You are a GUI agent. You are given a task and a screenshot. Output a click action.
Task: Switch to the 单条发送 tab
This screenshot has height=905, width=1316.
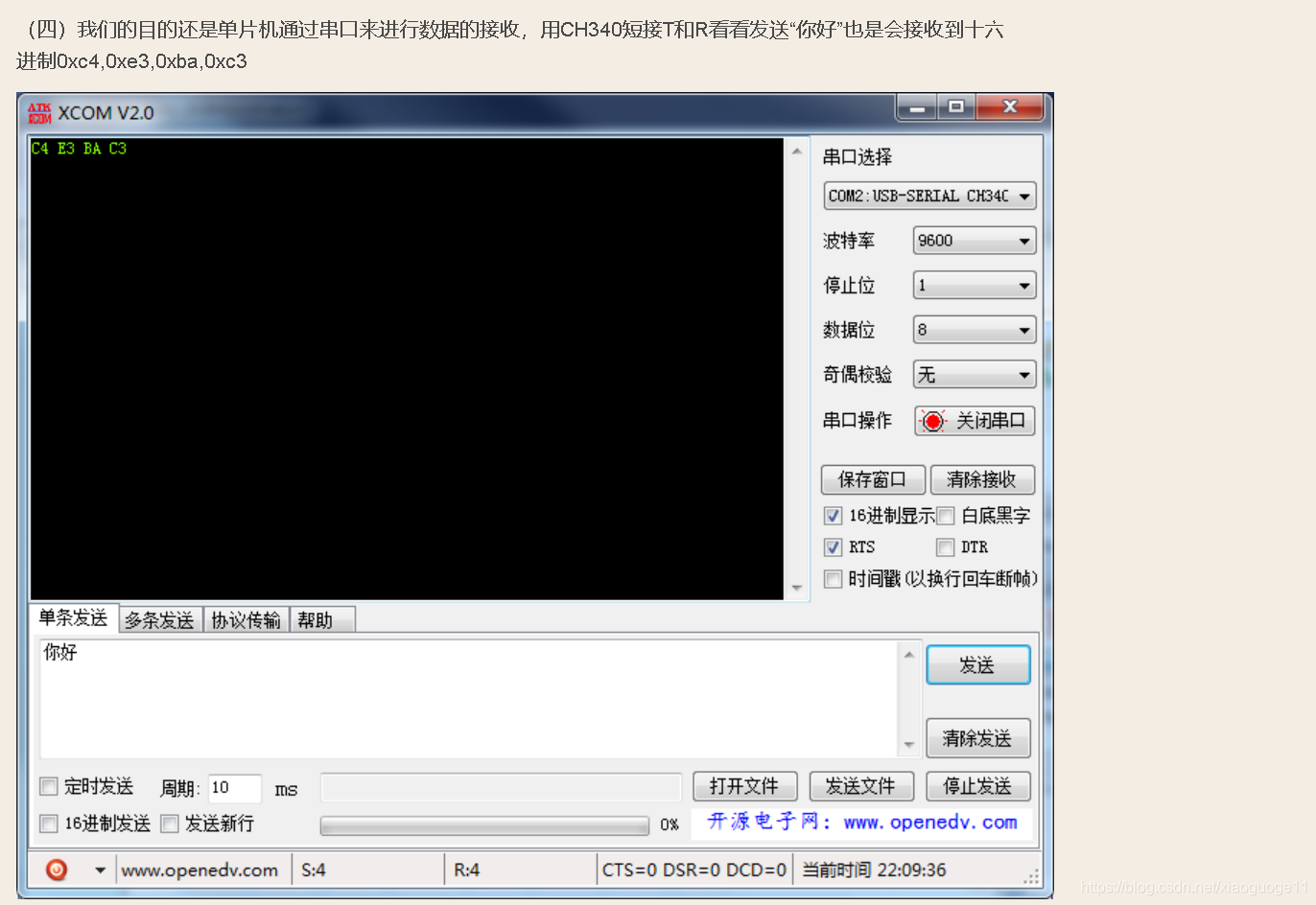click(x=74, y=618)
